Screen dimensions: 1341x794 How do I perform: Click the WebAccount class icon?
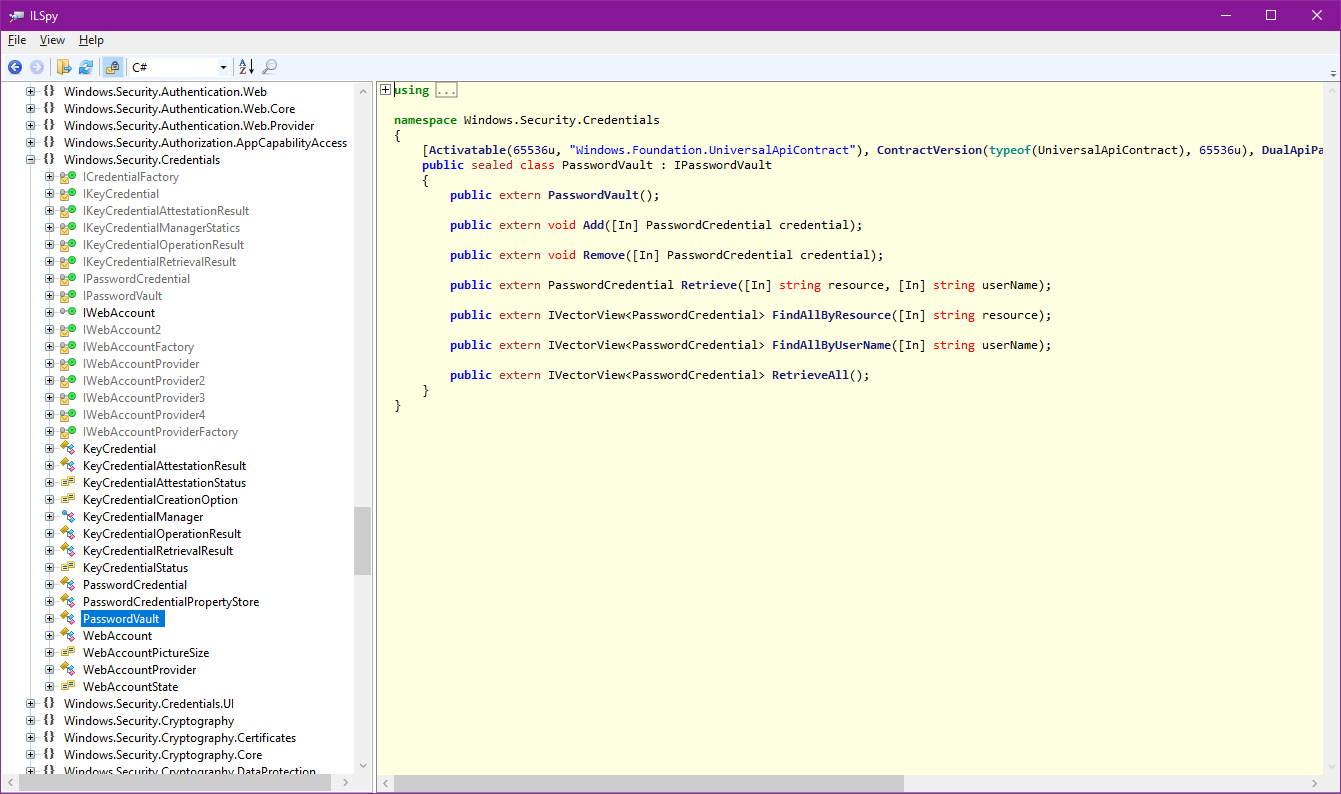coord(68,636)
